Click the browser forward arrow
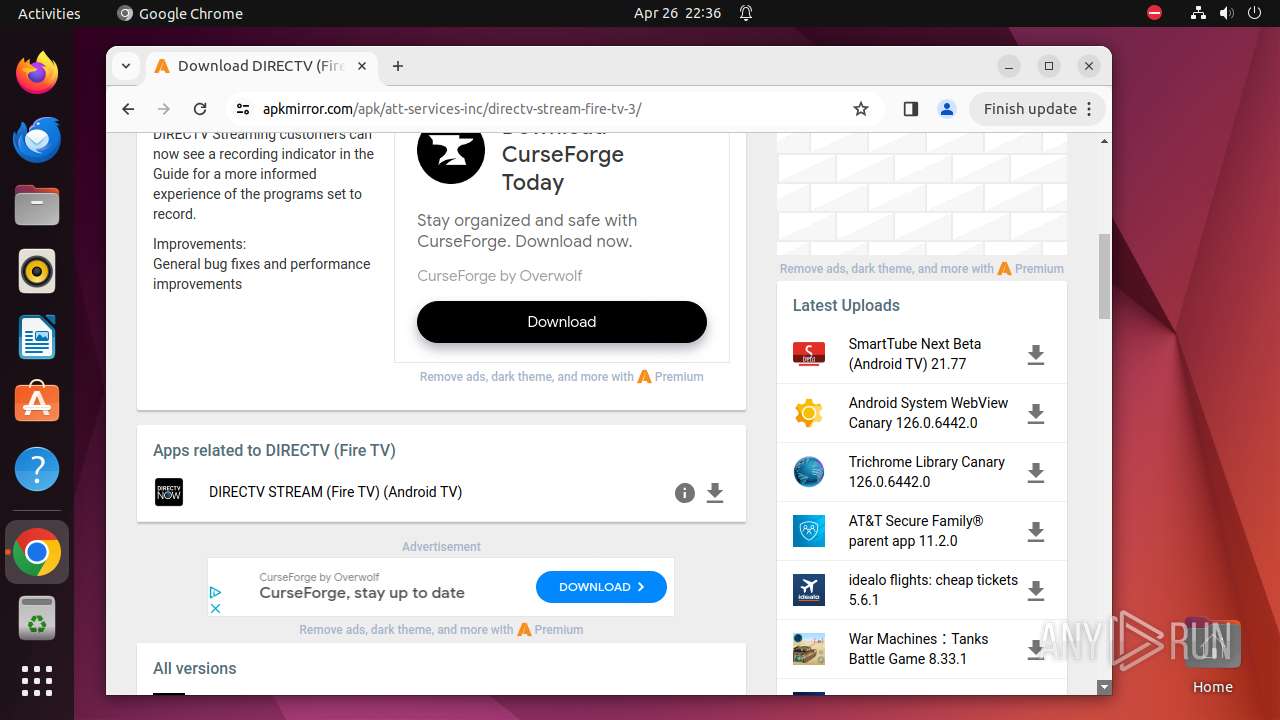 164,109
